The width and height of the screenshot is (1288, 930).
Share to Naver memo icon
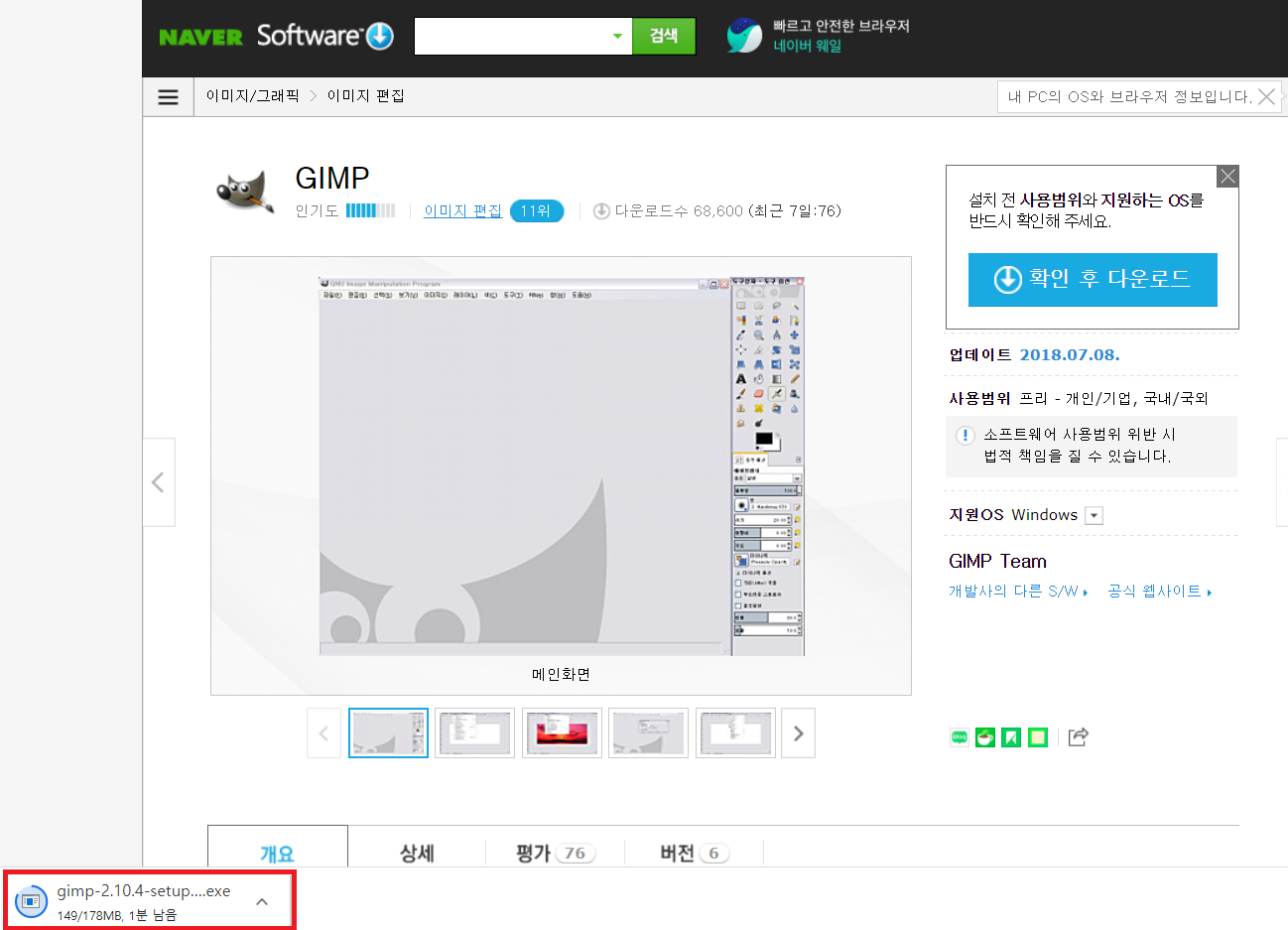(x=1038, y=737)
